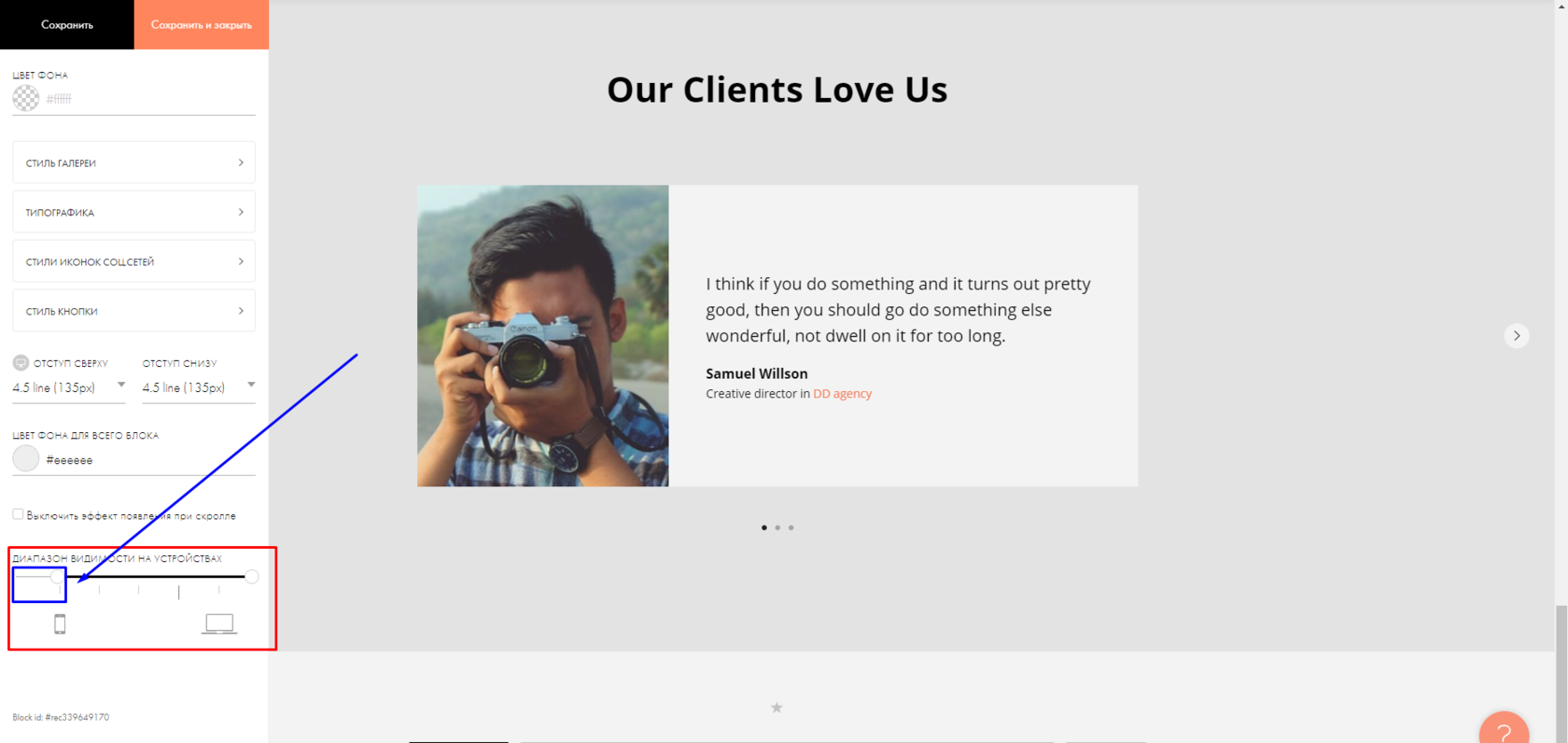This screenshot has width=1568, height=743.
Task: Select the third carousel dot
Action: tap(791, 527)
